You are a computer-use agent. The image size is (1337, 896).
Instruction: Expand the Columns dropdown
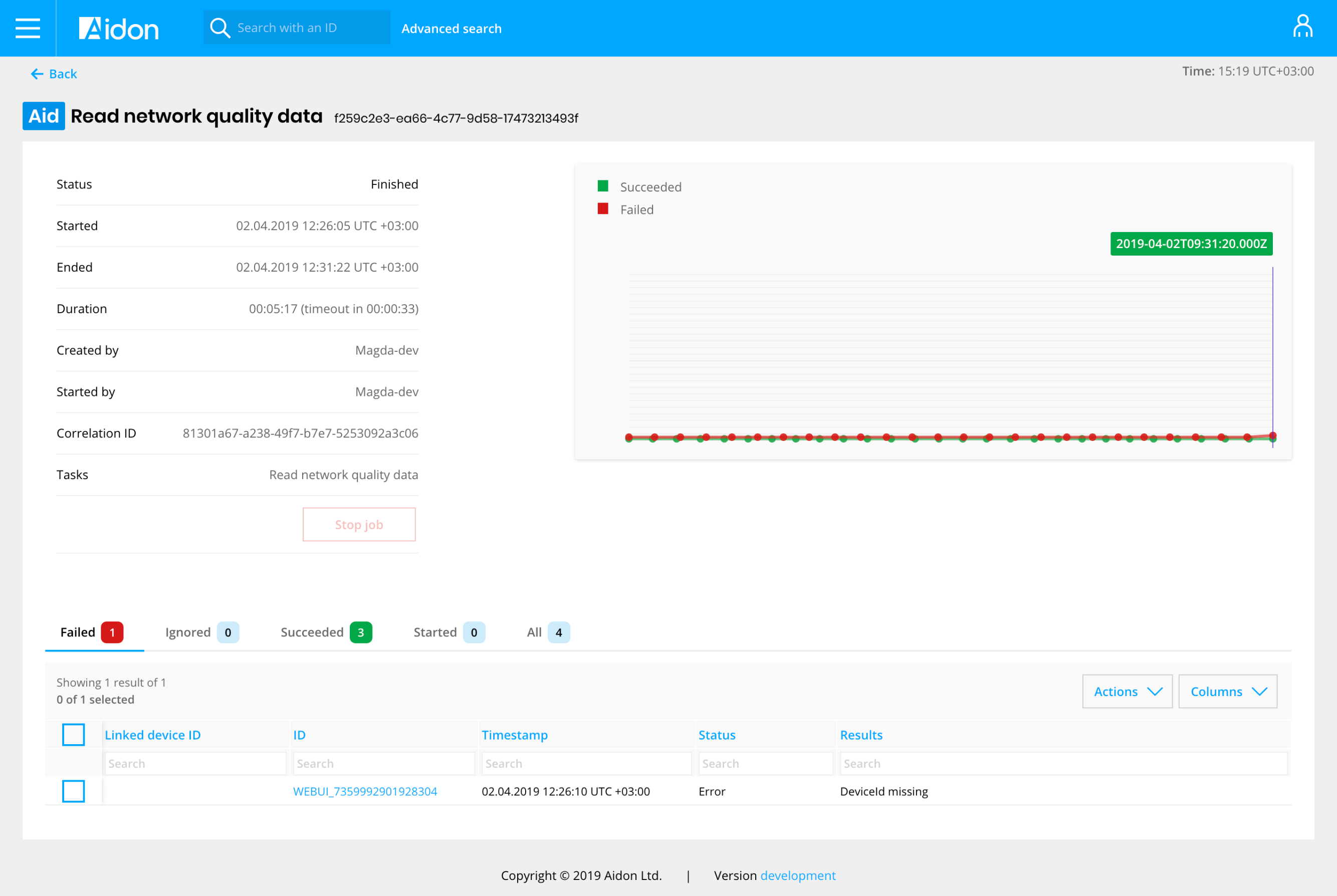click(x=1227, y=692)
